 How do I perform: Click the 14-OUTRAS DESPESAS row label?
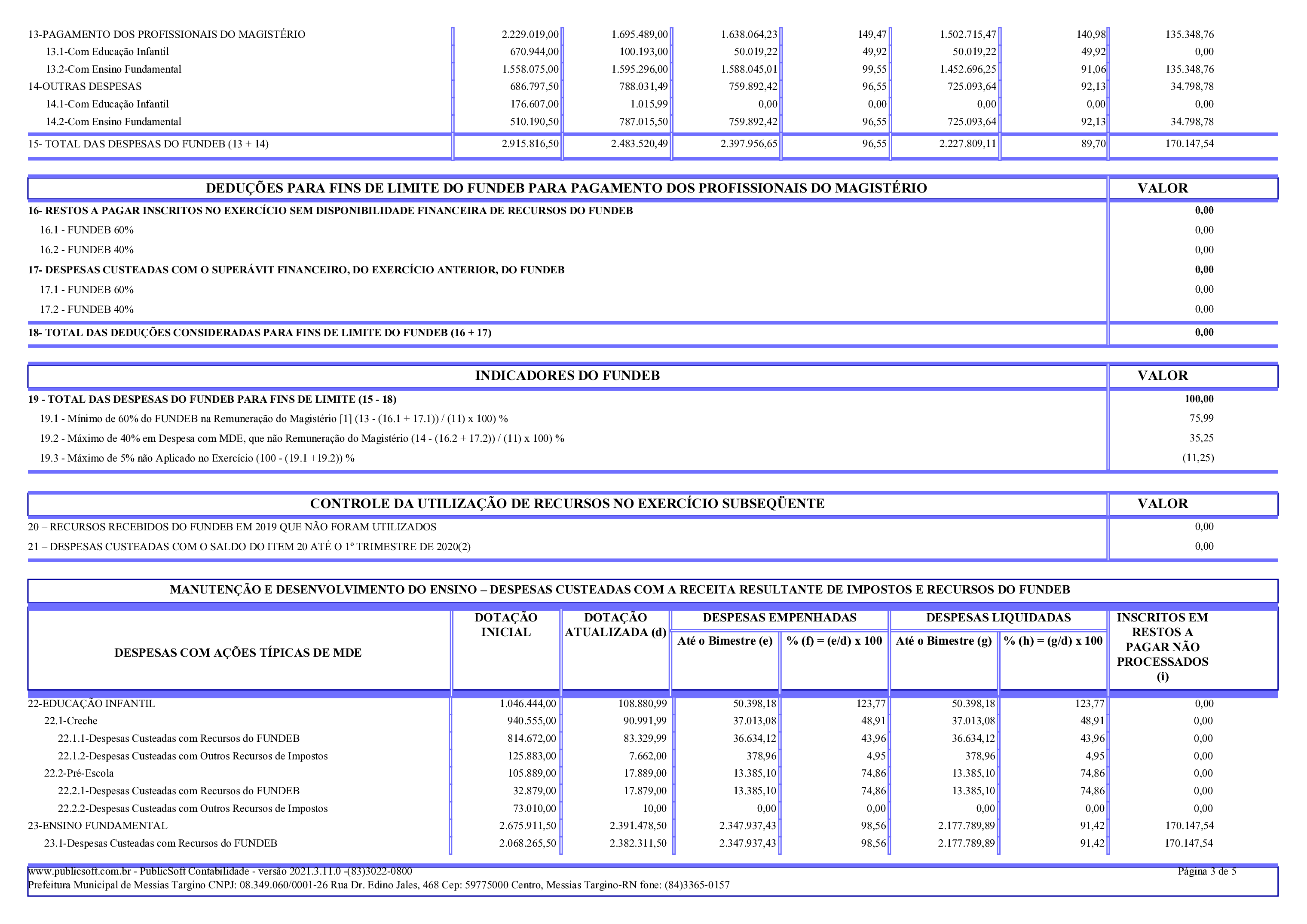pyautogui.click(x=85, y=86)
